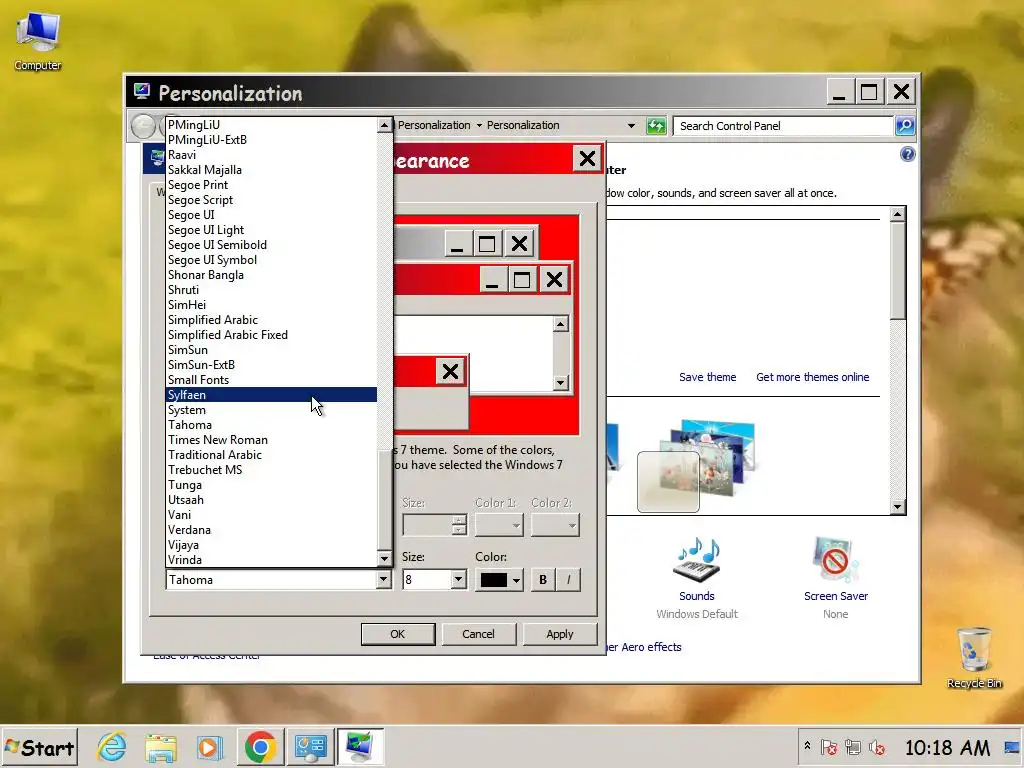Click the 10:18 AM taskbar clock
Image resolution: width=1024 pixels, height=768 pixels.
tap(947, 747)
